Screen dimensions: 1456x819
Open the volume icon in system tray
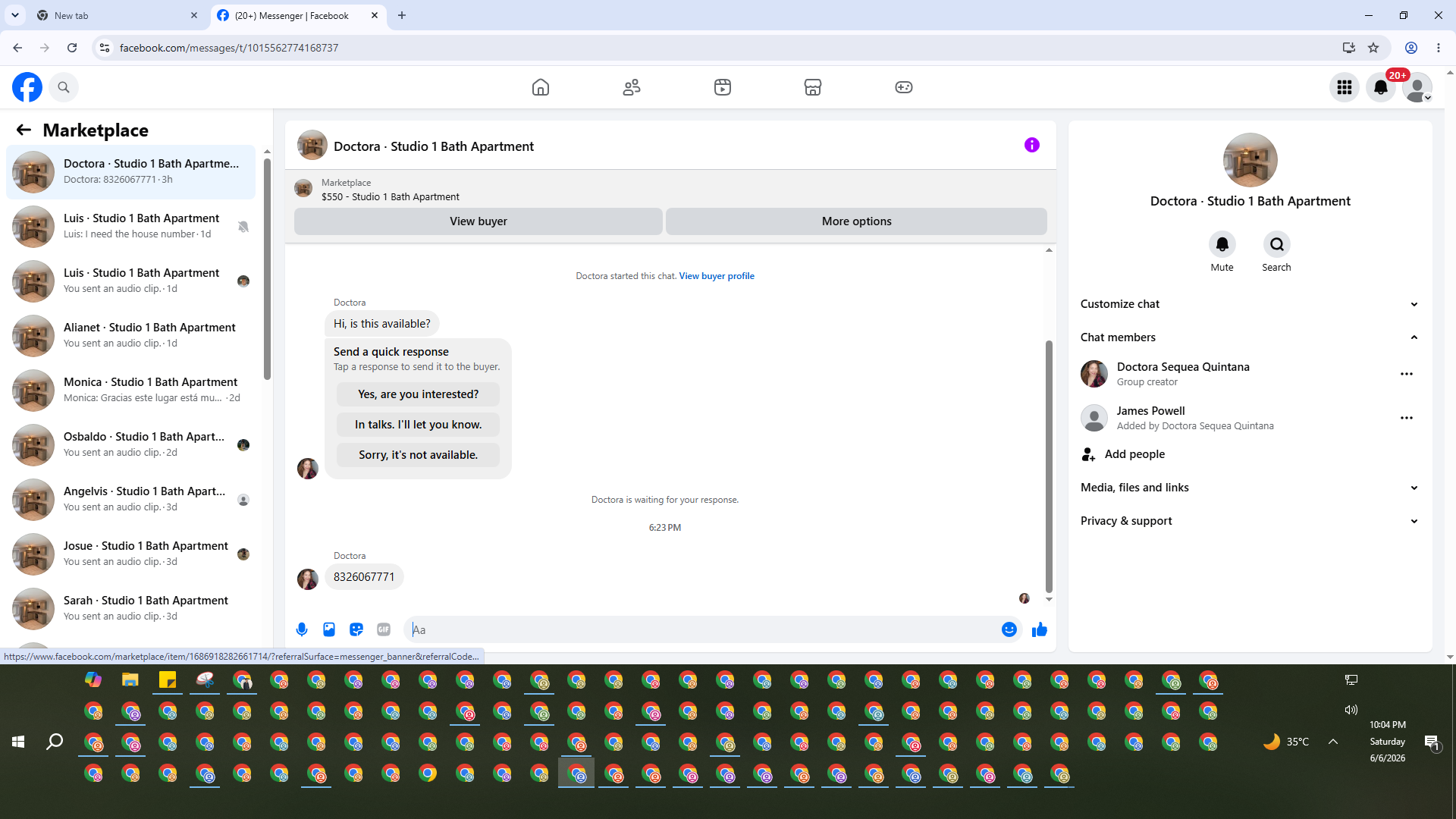click(x=1351, y=711)
